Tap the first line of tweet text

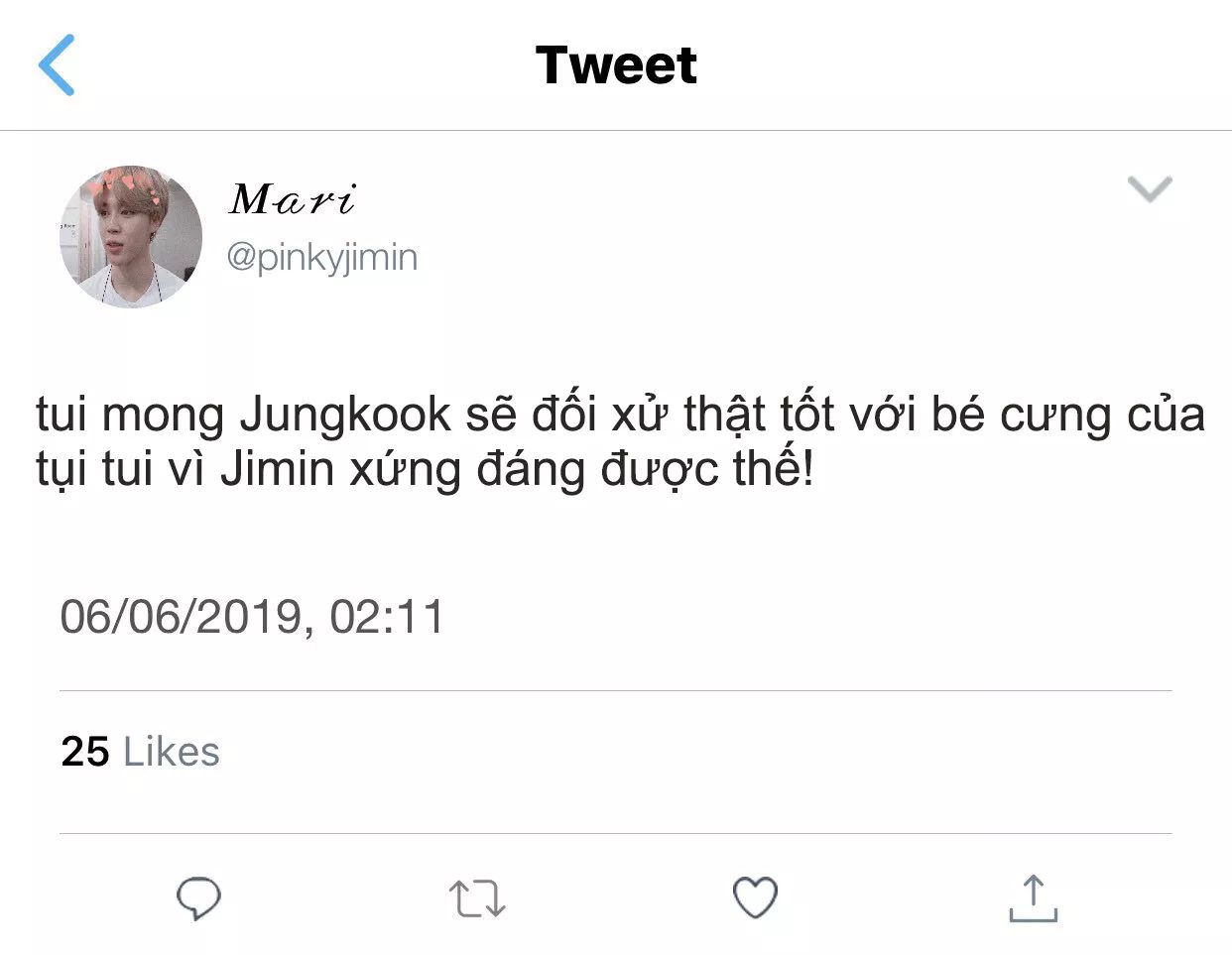(620, 415)
